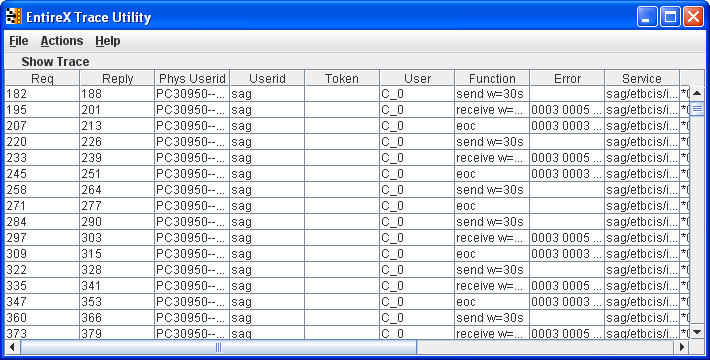Click the Error column header
The image size is (710, 360).
[567, 78]
